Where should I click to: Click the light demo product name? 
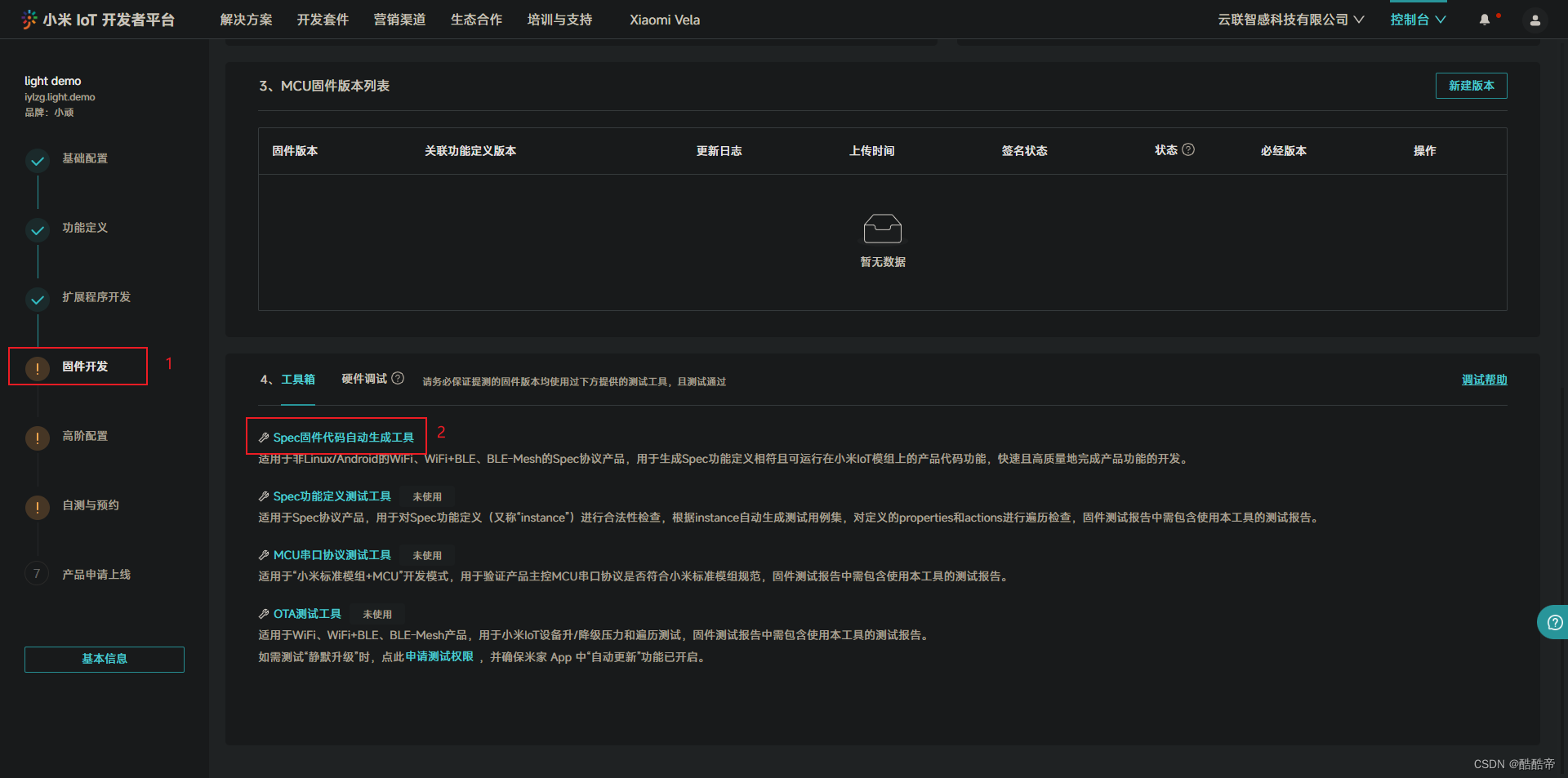point(53,81)
